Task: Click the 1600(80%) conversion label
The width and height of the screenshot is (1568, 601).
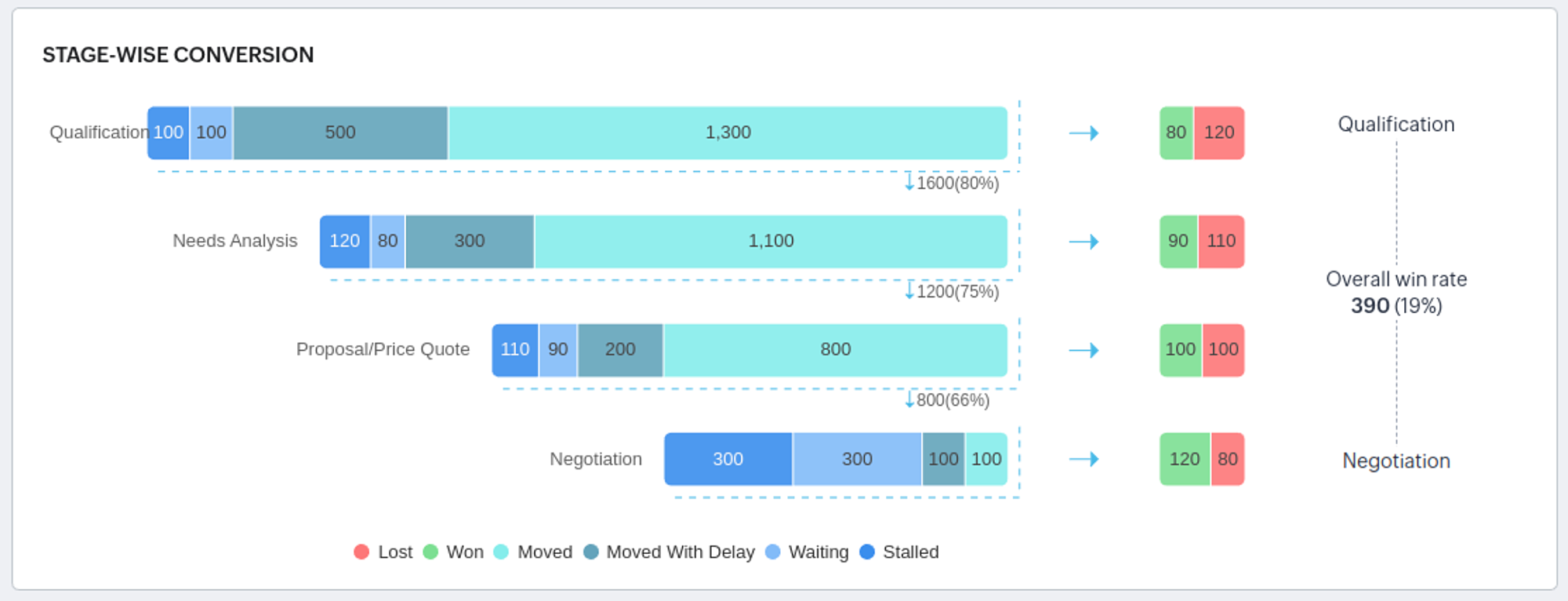Action: click(957, 184)
